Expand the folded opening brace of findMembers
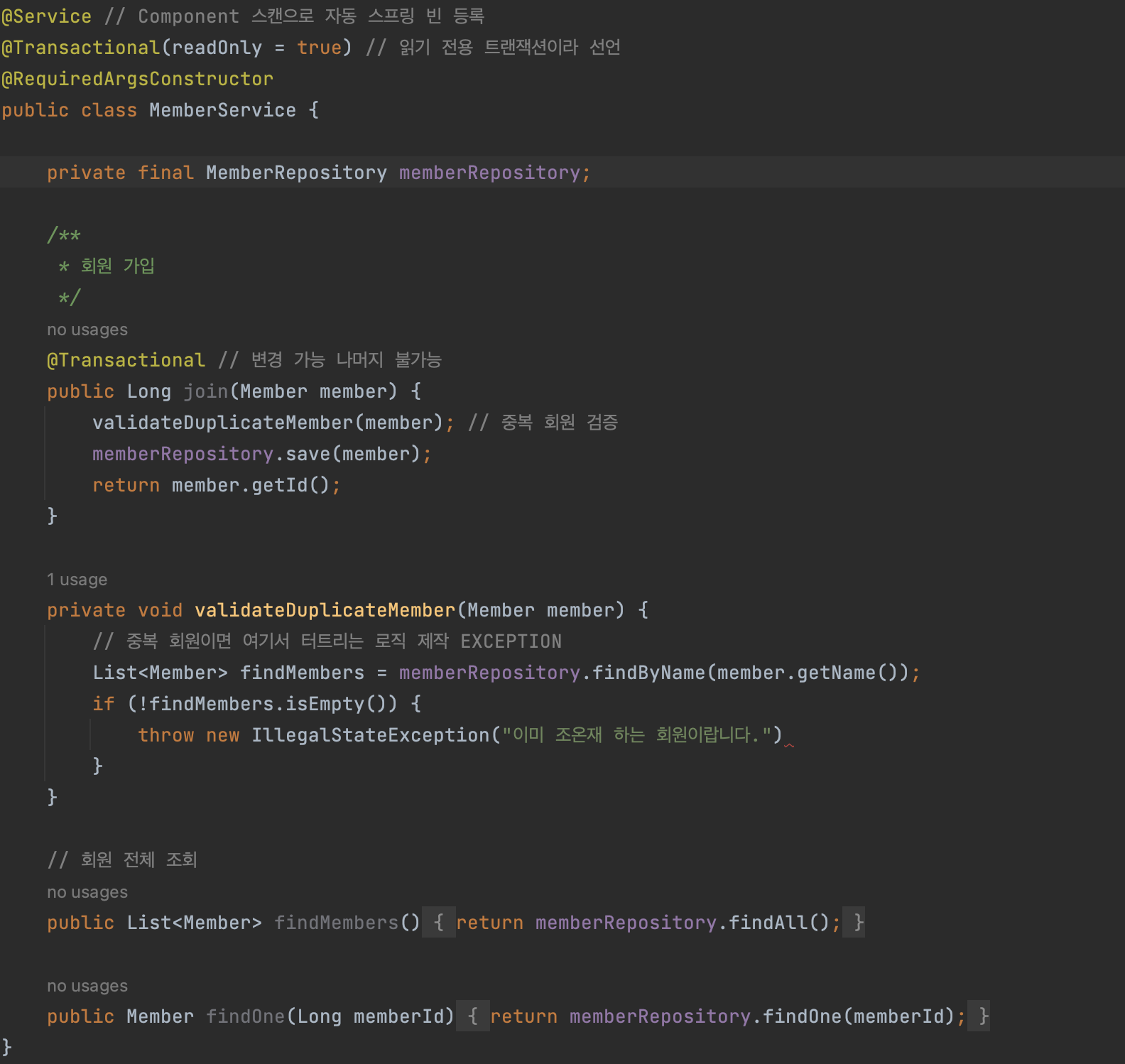The image size is (1125, 1064). (x=439, y=923)
